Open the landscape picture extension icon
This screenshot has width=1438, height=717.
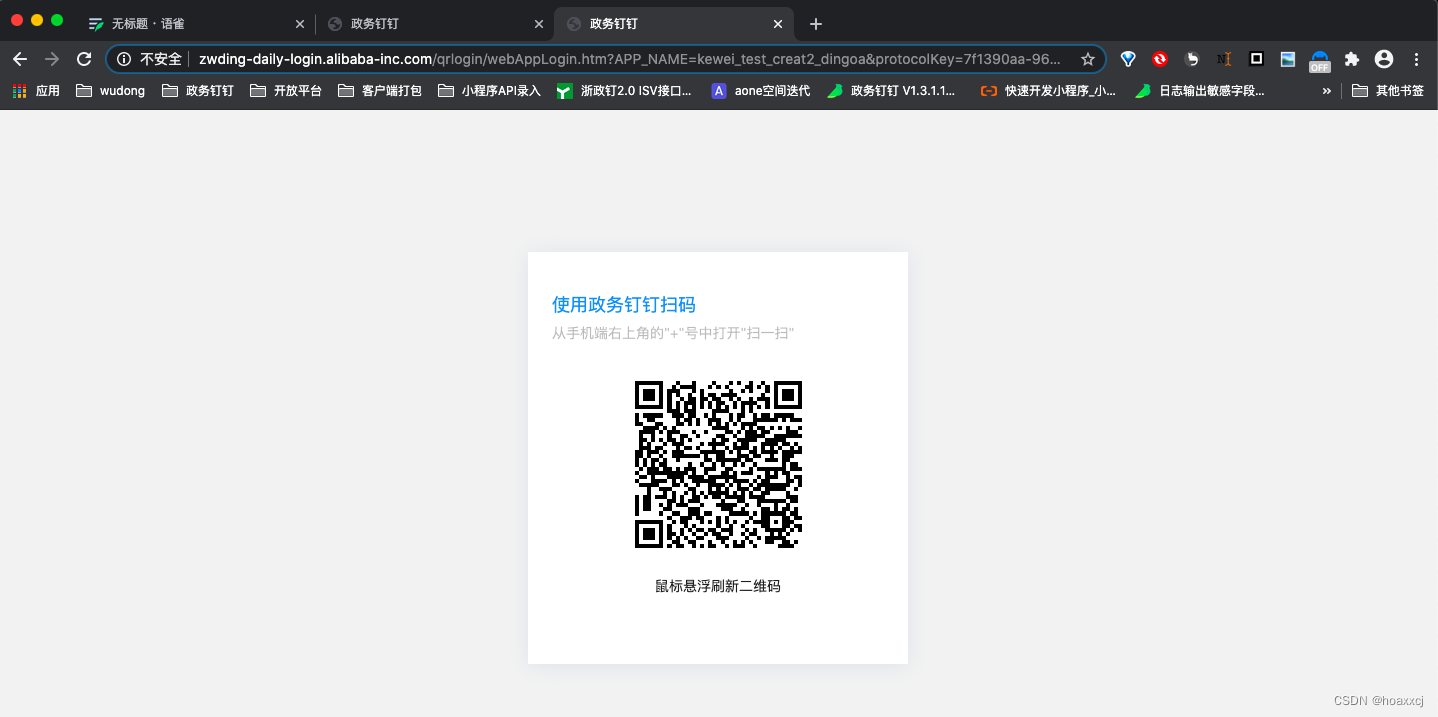(x=1288, y=59)
